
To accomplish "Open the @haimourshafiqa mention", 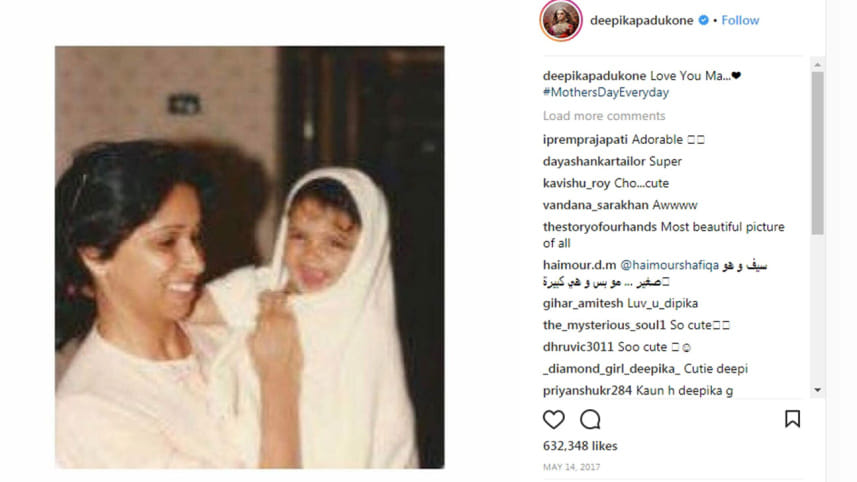I will [670, 265].
